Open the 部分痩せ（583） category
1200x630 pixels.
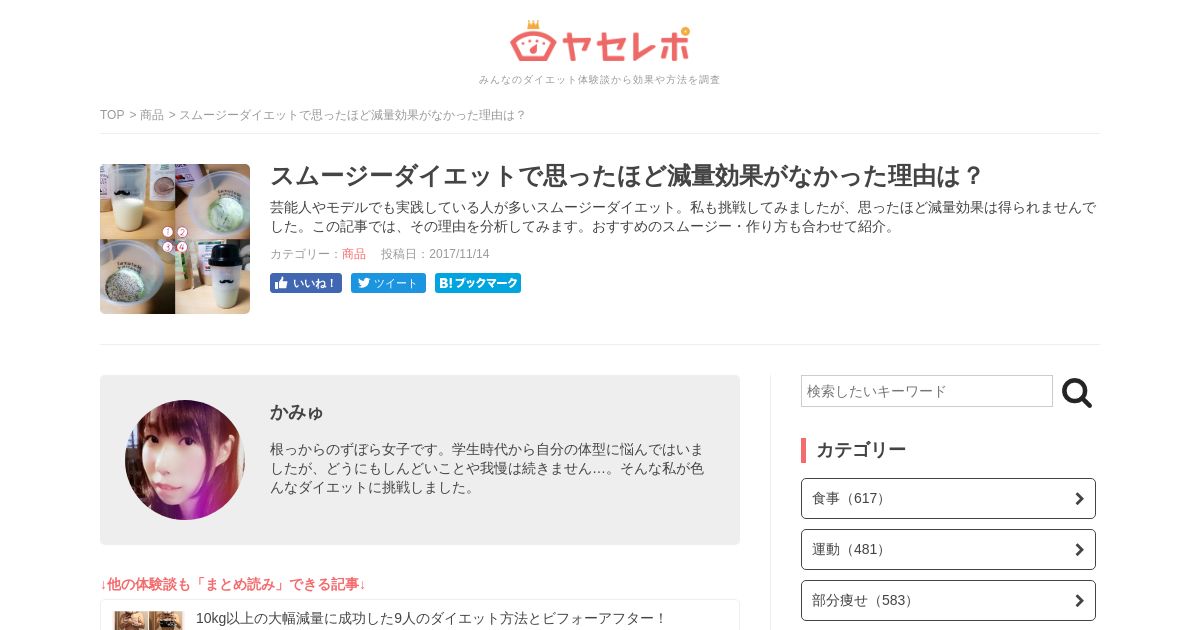948,600
